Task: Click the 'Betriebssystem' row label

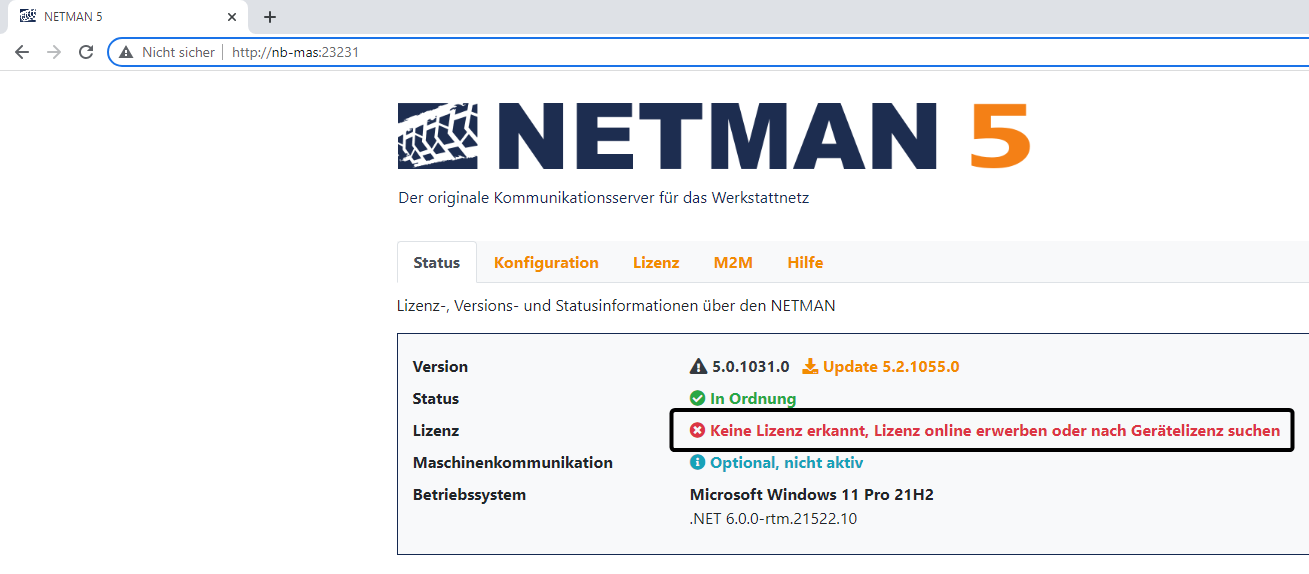Action: pyautogui.click(x=469, y=495)
